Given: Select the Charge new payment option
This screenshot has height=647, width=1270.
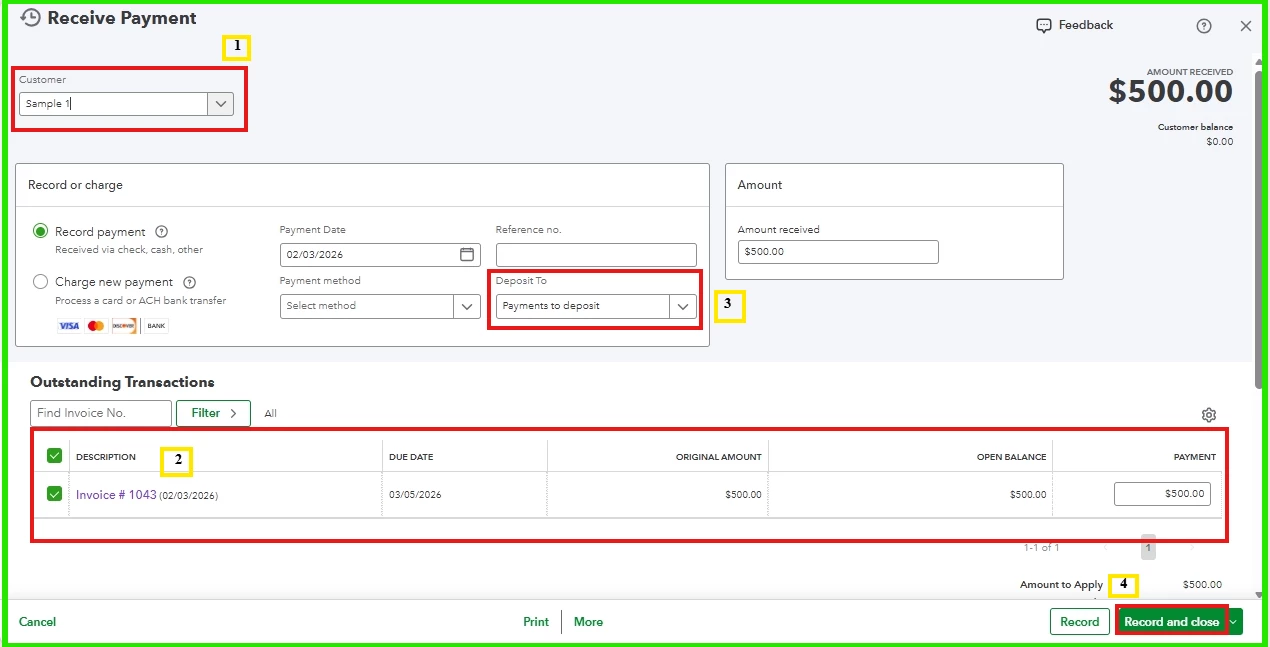Looking at the screenshot, I should [x=41, y=282].
